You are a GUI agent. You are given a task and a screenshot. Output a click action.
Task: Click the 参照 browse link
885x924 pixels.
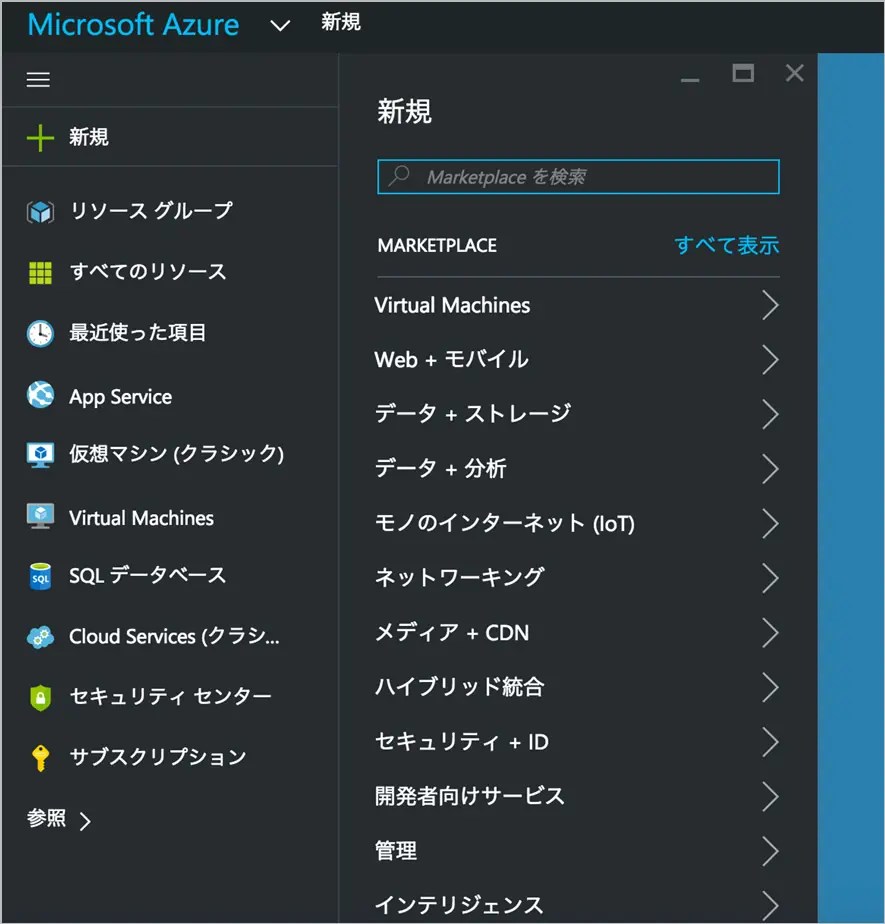point(59,819)
